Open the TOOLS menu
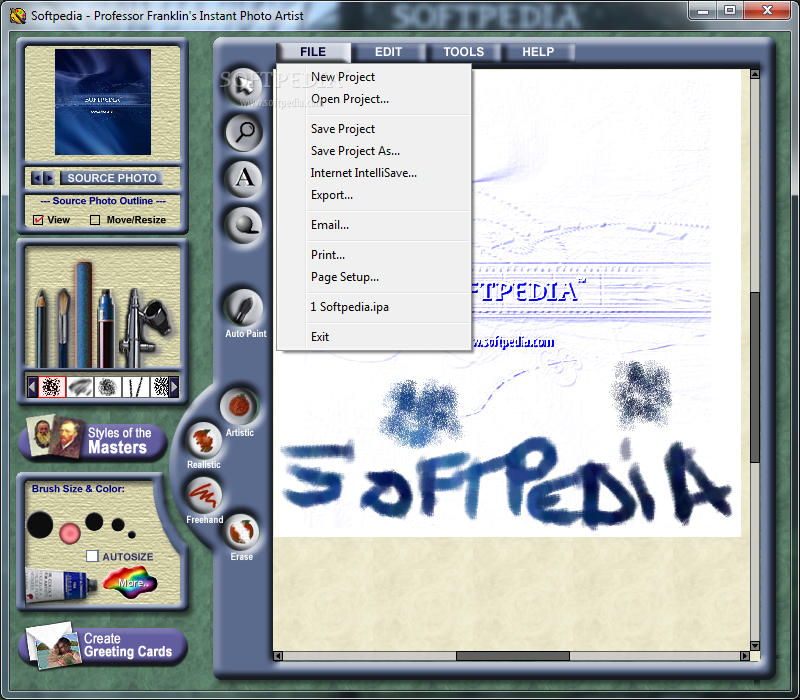The width and height of the screenshot is (800, 700). tap(463, 52)
